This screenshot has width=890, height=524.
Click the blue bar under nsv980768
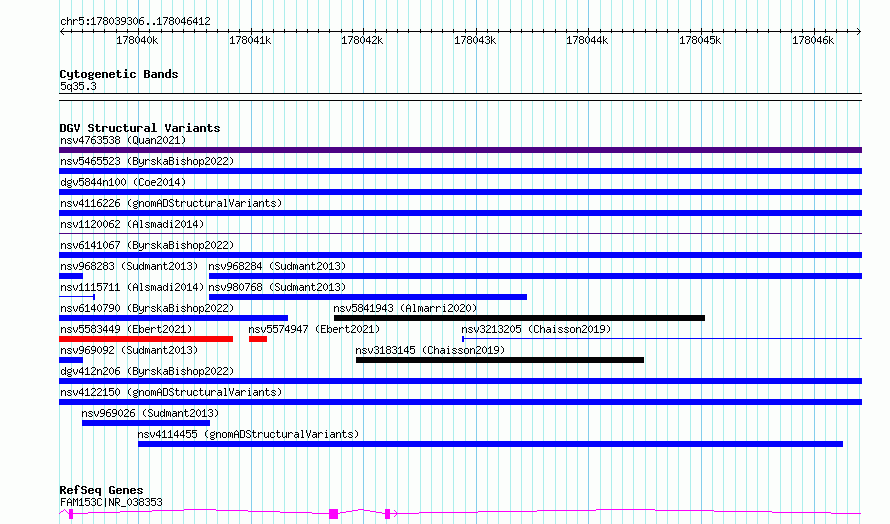(x=368, y=297)
